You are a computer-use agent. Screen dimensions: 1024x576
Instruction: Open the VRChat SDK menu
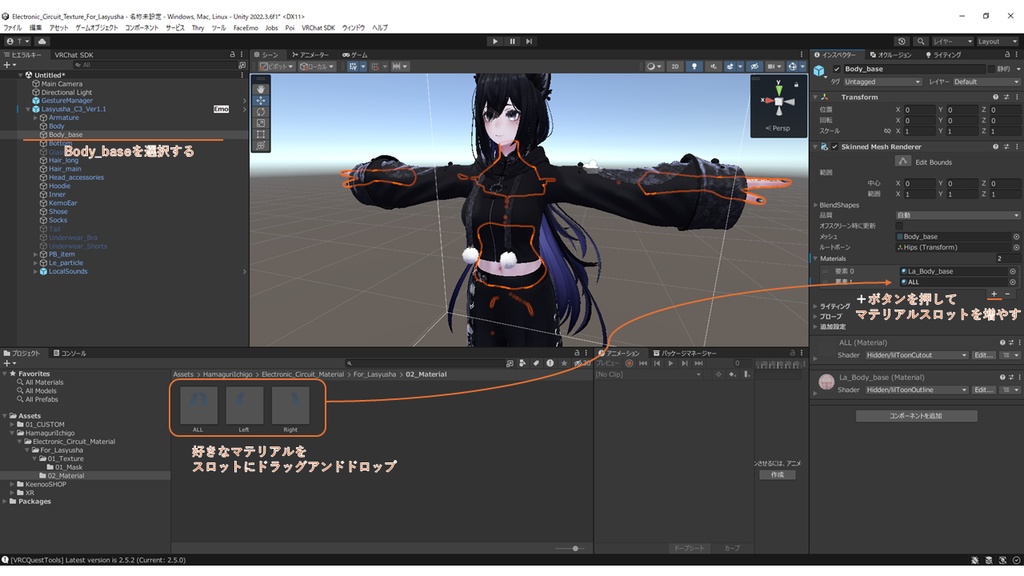click(x=318, y=28)
